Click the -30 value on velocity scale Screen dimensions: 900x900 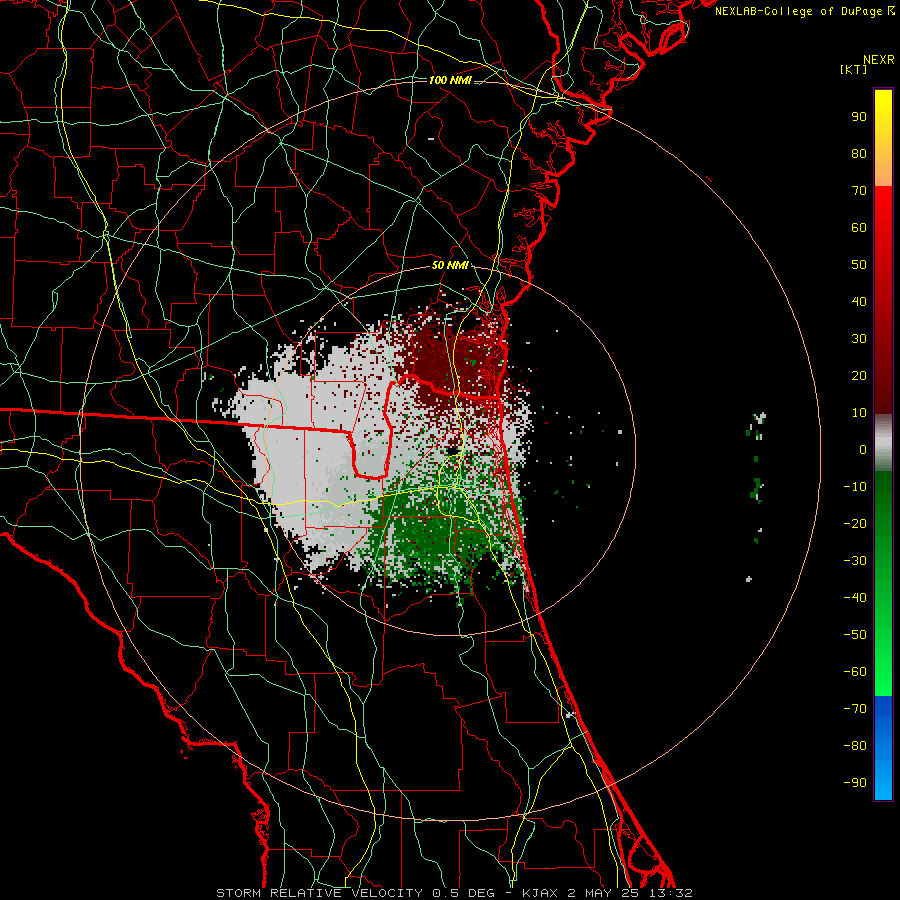pyautogui.click(x=855, y=561)
